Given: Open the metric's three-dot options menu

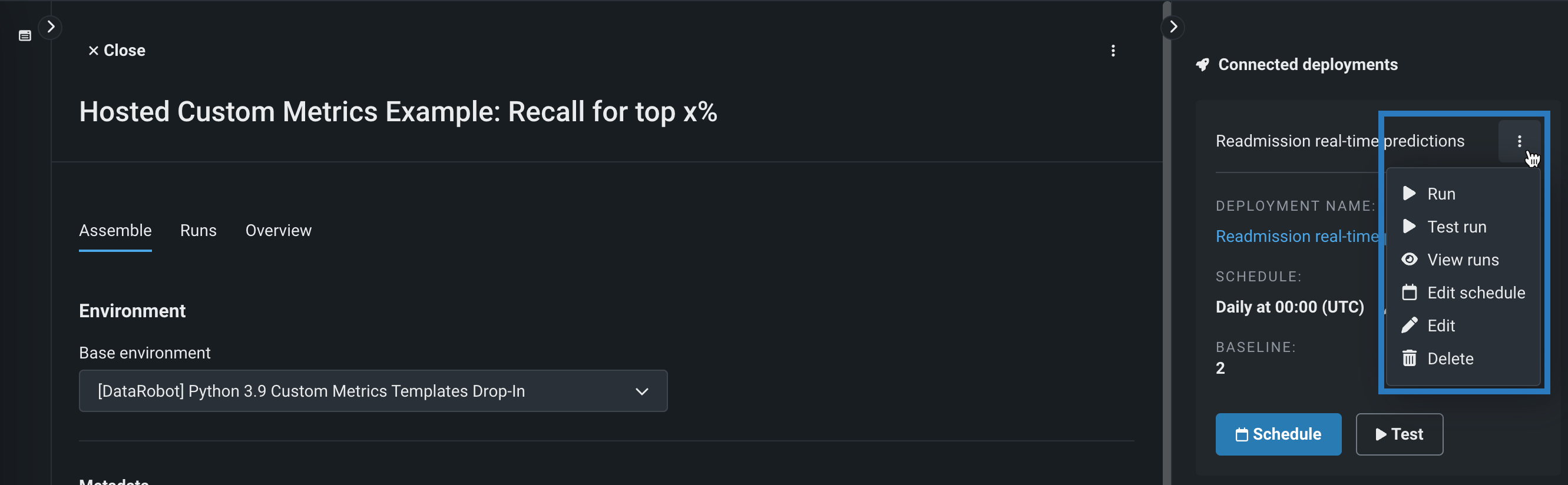Looking at the screenshot, I should [x=1113, y=51].
